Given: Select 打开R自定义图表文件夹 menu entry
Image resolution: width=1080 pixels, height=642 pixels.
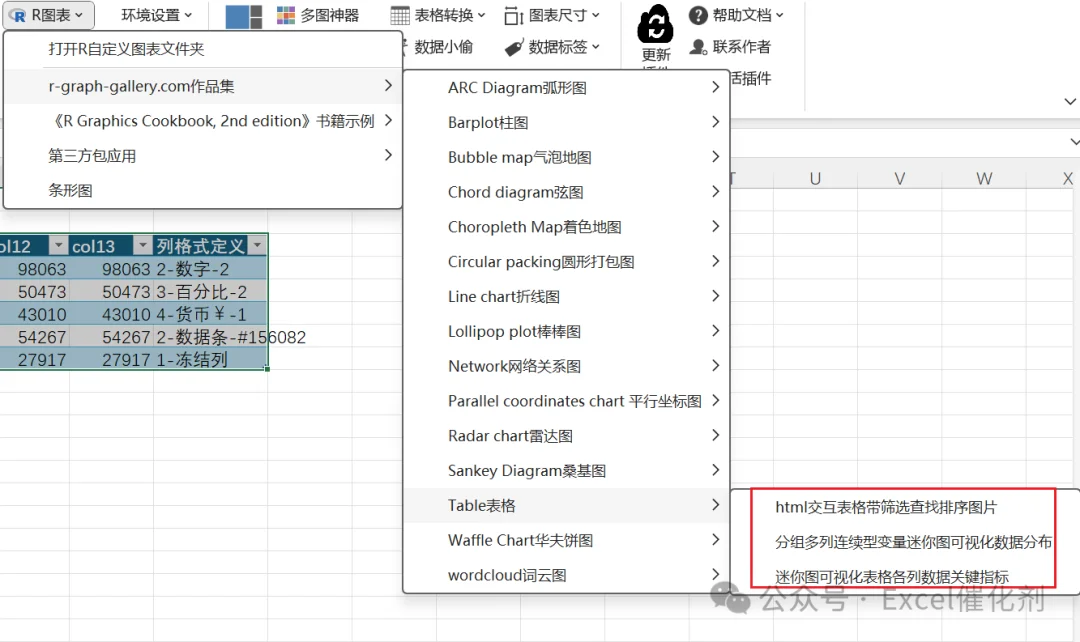Looking at the screenshot, I should tap(203, 49).
